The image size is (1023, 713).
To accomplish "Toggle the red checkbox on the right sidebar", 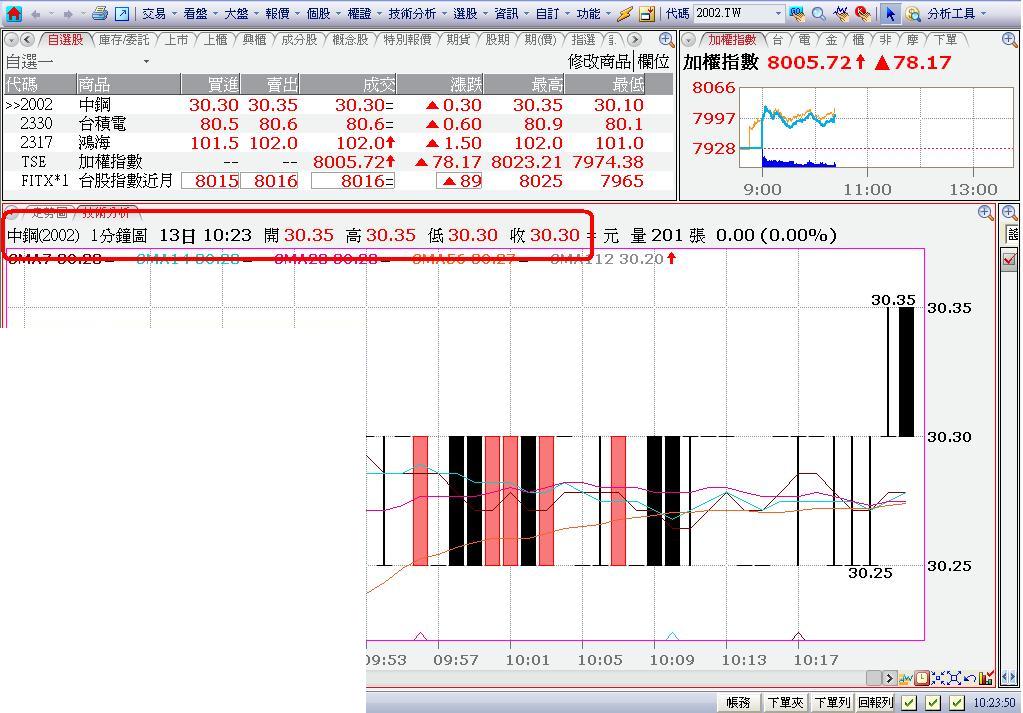I will 1009,259.
